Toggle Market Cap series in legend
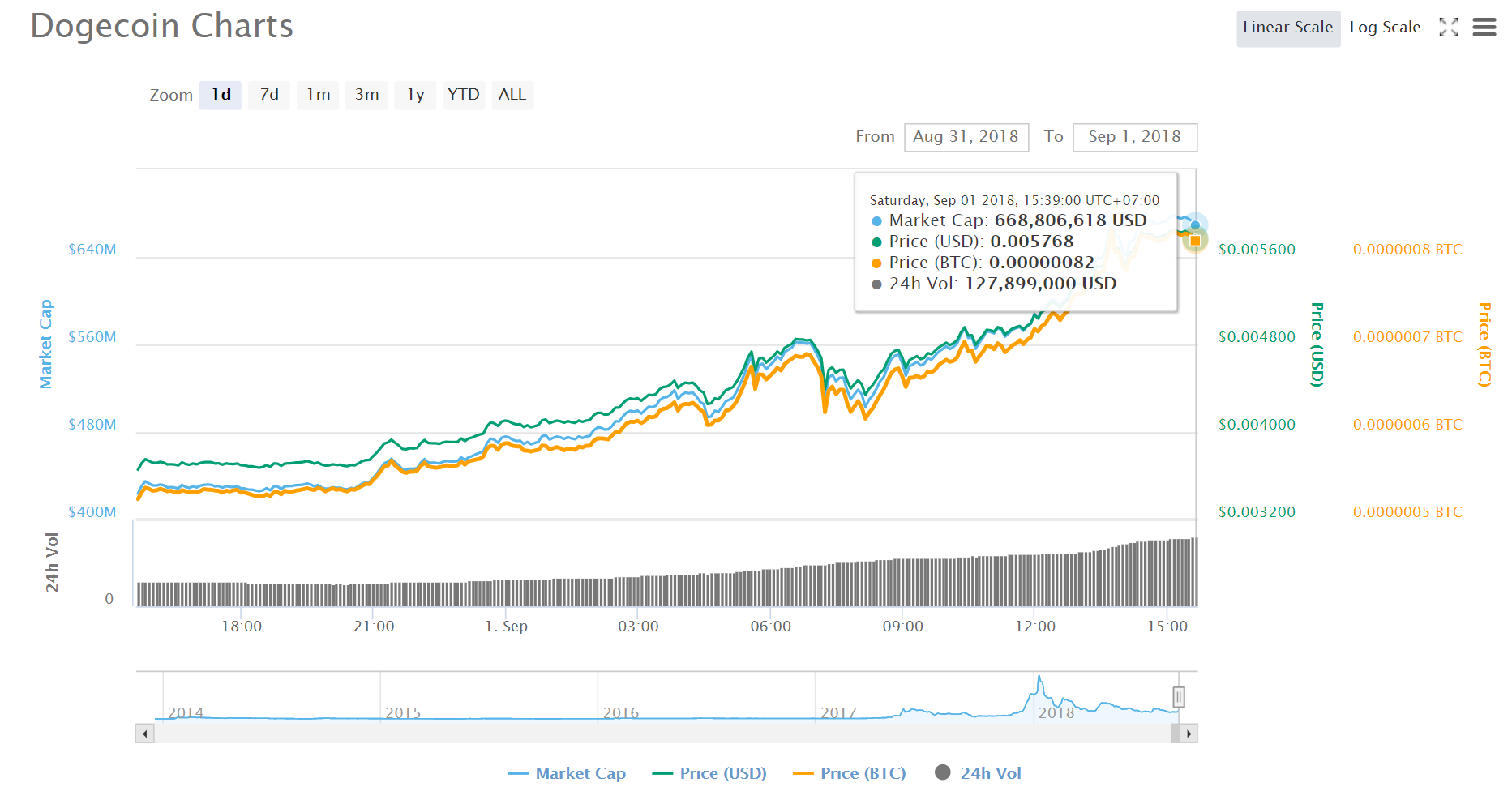This screenshot has width=1512, height=787. tap(567, 773)
